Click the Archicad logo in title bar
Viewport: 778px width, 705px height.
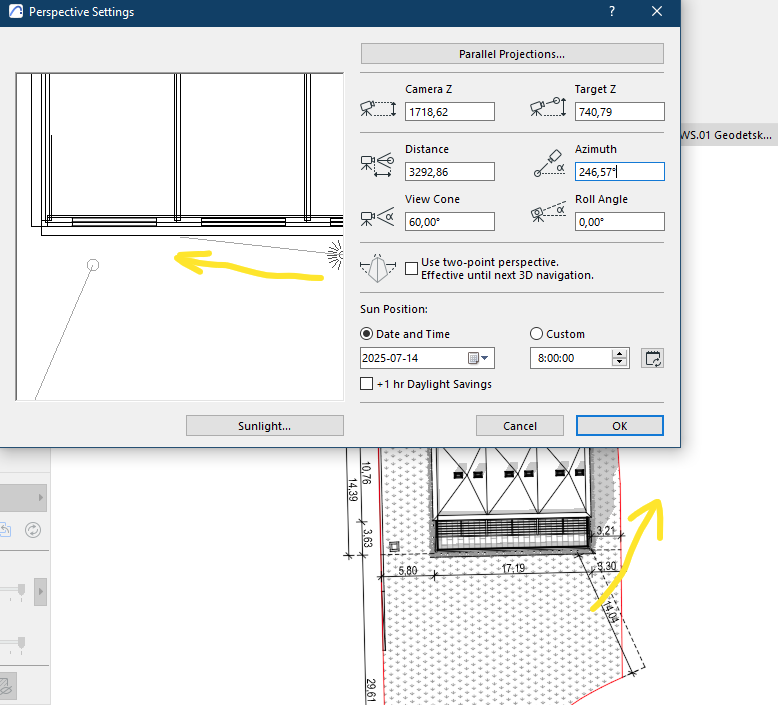click(x=15, y=11)
